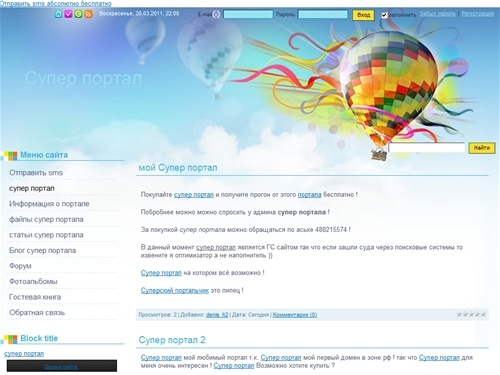Click the 'Супер портал' site logo heading
This screenshot has height=375, width=500.
(x=83, y=79)
